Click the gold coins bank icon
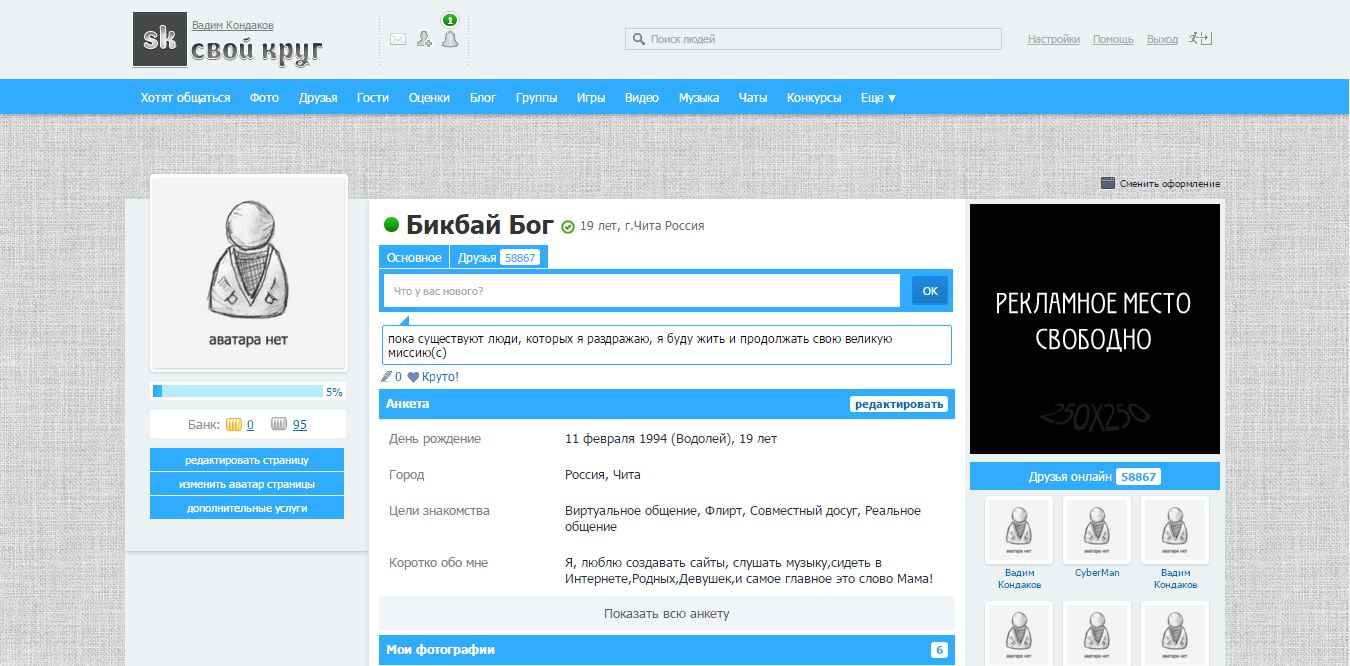Viewport: 1350px width, 666px height. coord(234,424)
